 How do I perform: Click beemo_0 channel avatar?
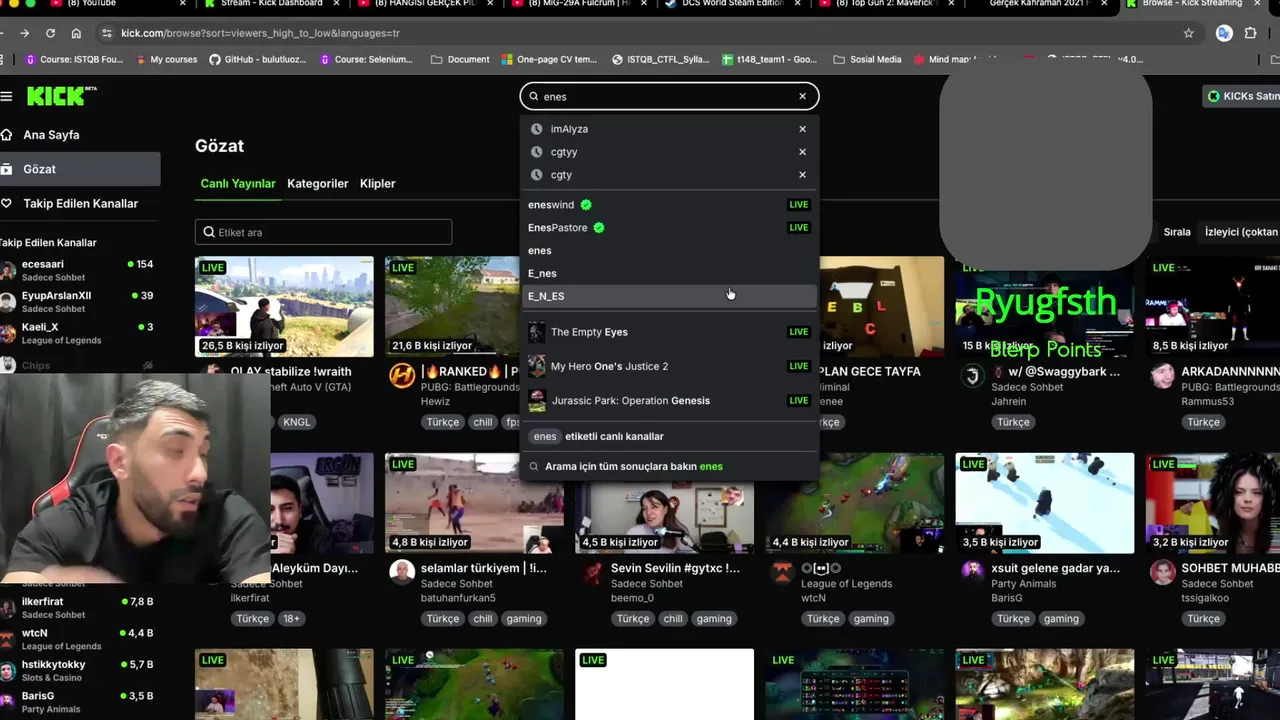(x=592, y=573)
